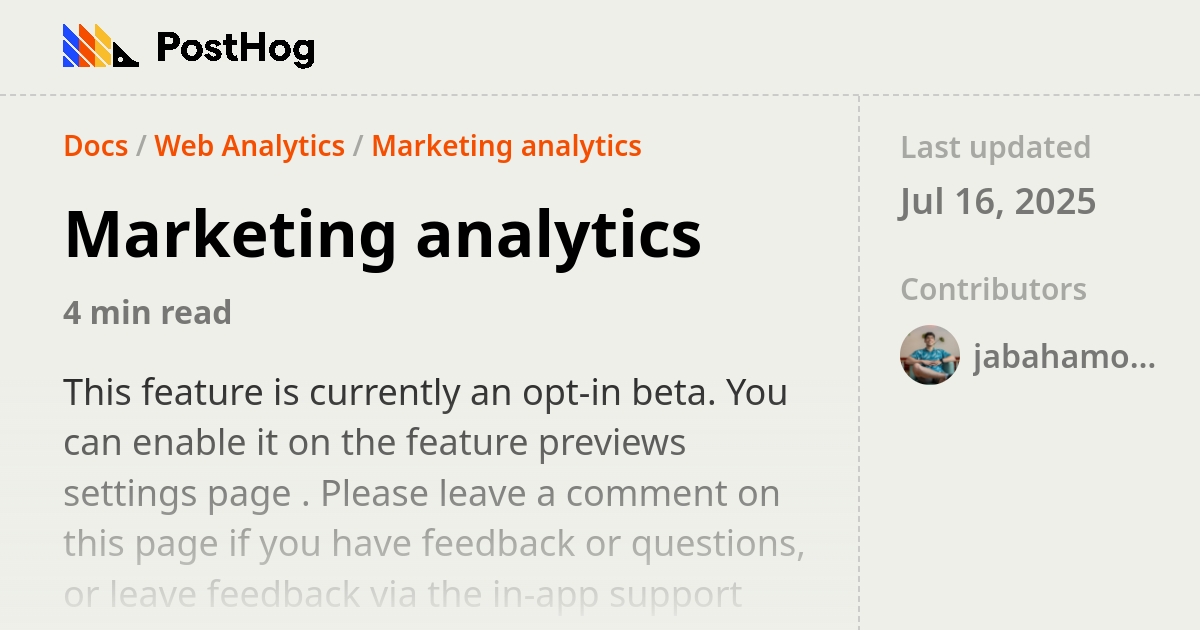Open the Web Analytics breadcrumb link
Viewport: 1200px width, 630px height.
point(250,146)
